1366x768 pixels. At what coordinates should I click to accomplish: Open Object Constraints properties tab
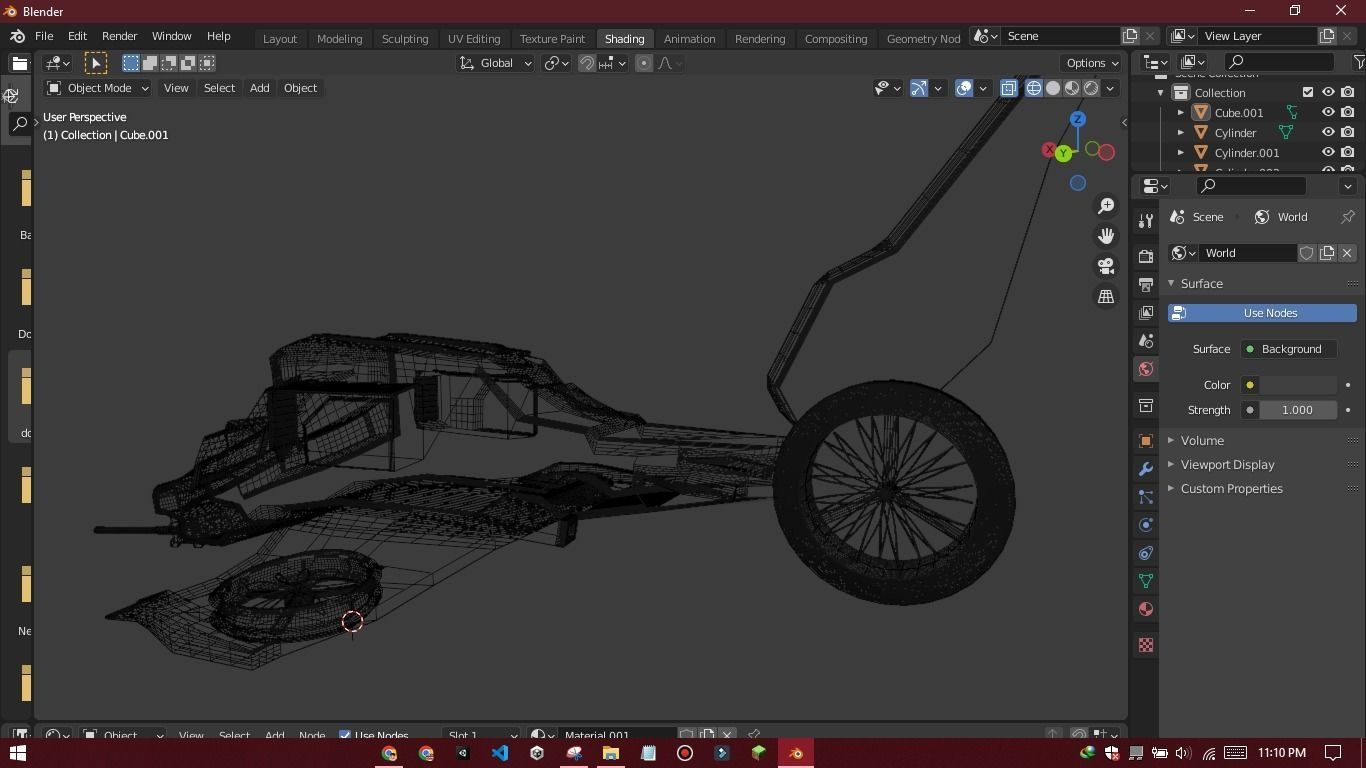pos(1146,553)
